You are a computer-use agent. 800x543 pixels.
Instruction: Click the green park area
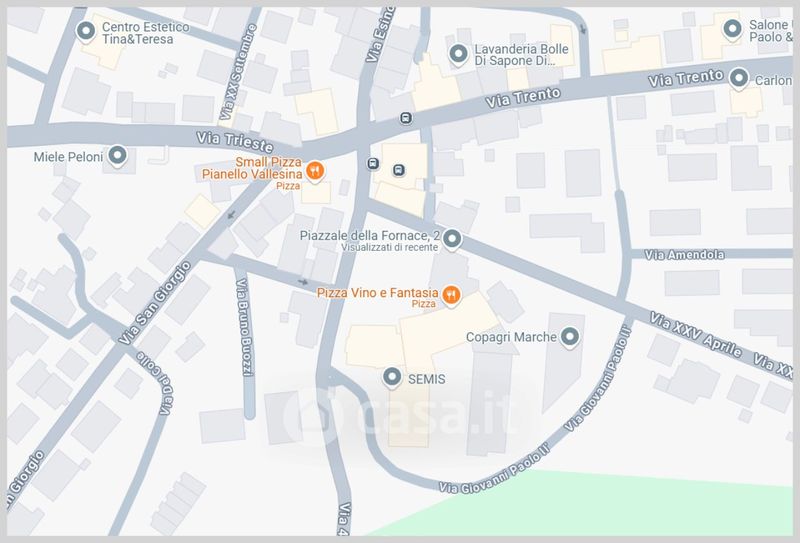638,505
